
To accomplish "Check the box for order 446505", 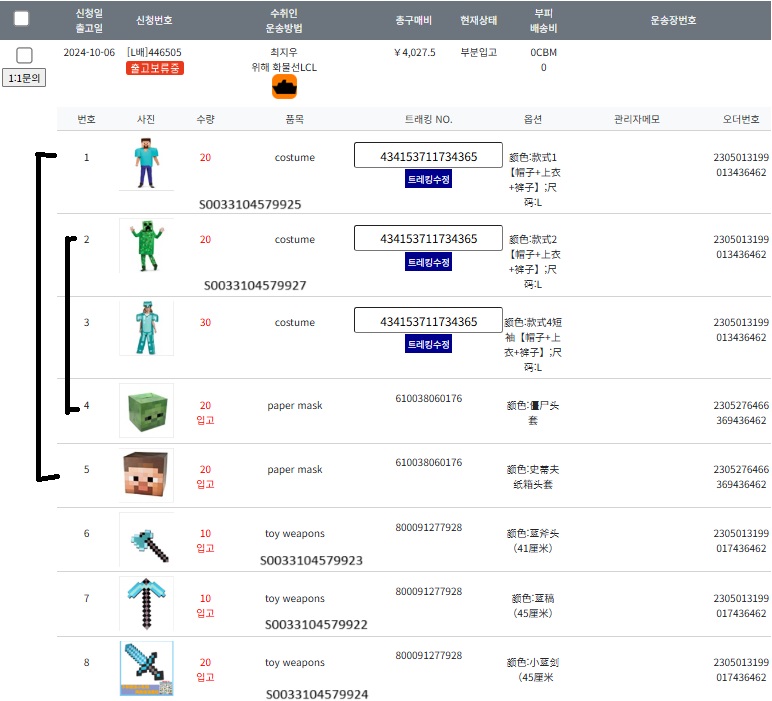I will tap(24, 55).
